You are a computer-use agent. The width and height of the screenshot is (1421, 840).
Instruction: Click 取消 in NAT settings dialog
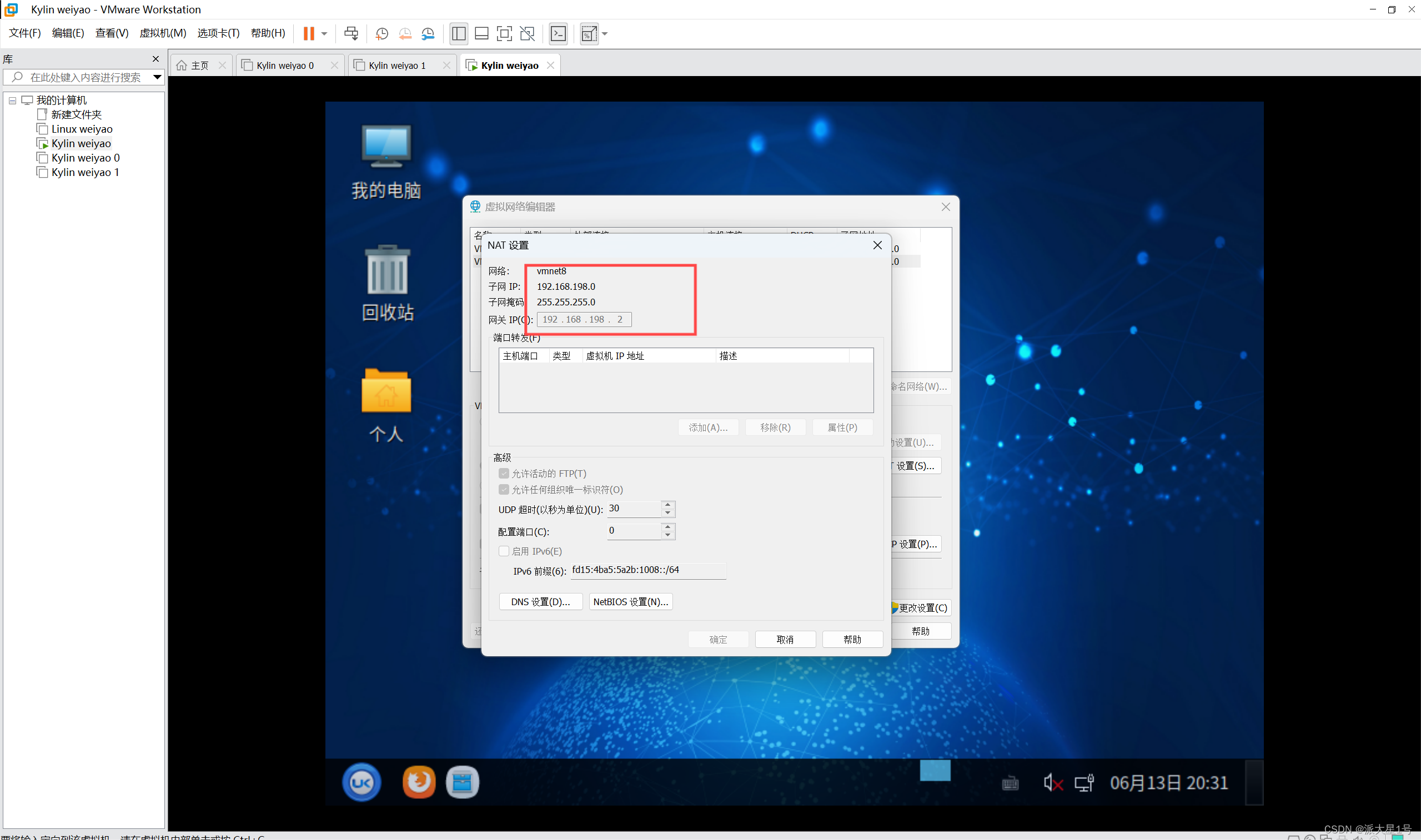coord(785,639)
